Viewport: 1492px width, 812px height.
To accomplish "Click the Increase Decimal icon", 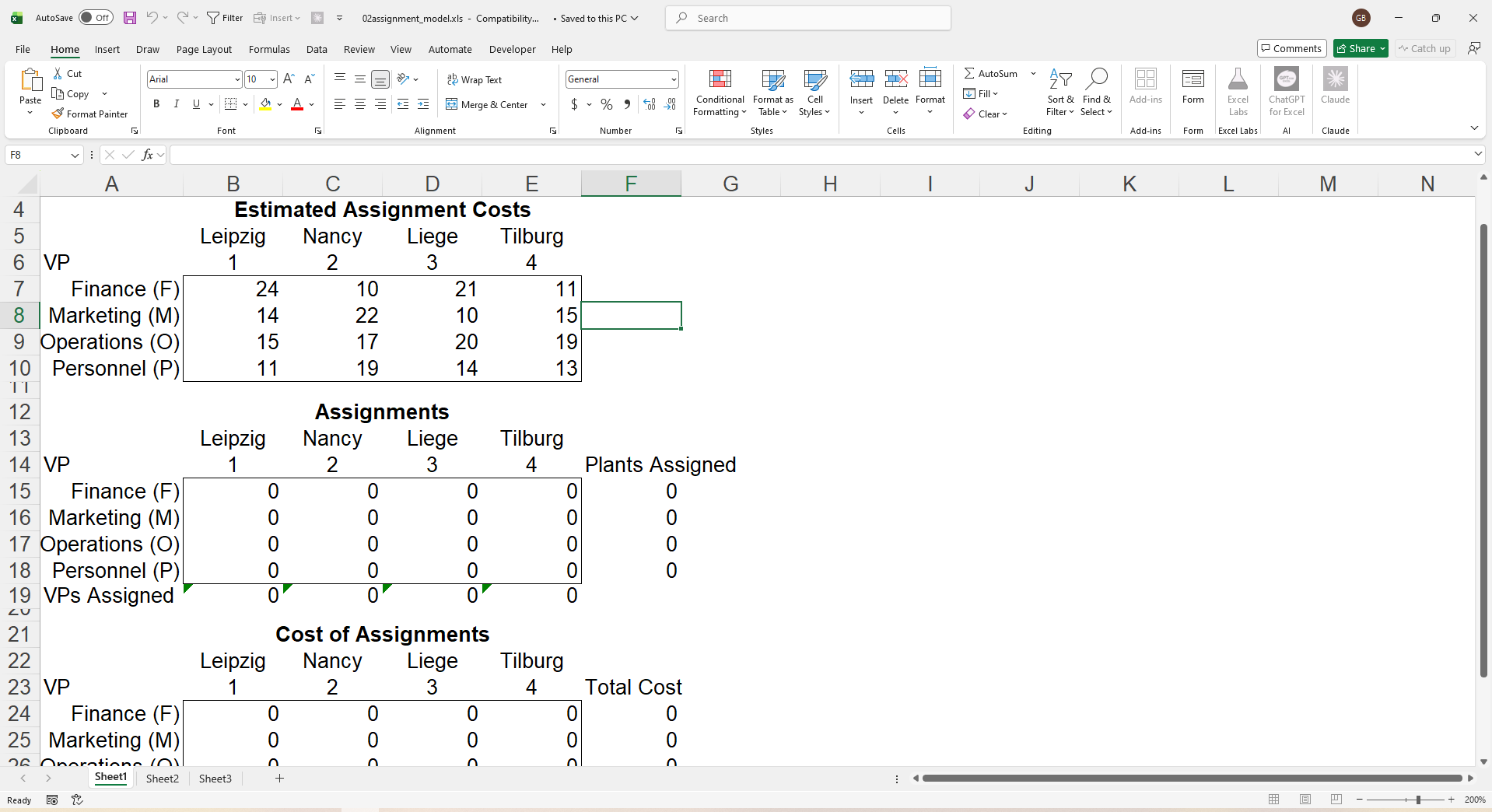I will (650, 104).
